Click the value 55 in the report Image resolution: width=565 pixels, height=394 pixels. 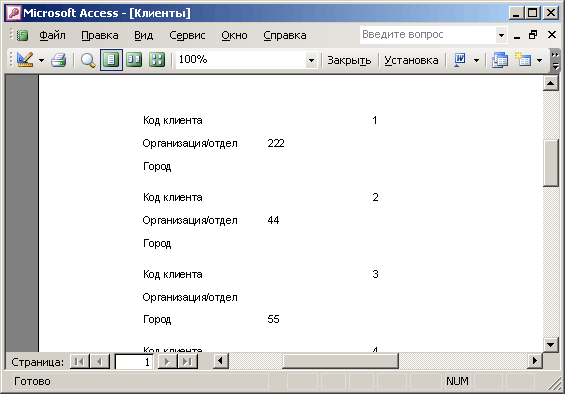[x=273, y=319]
